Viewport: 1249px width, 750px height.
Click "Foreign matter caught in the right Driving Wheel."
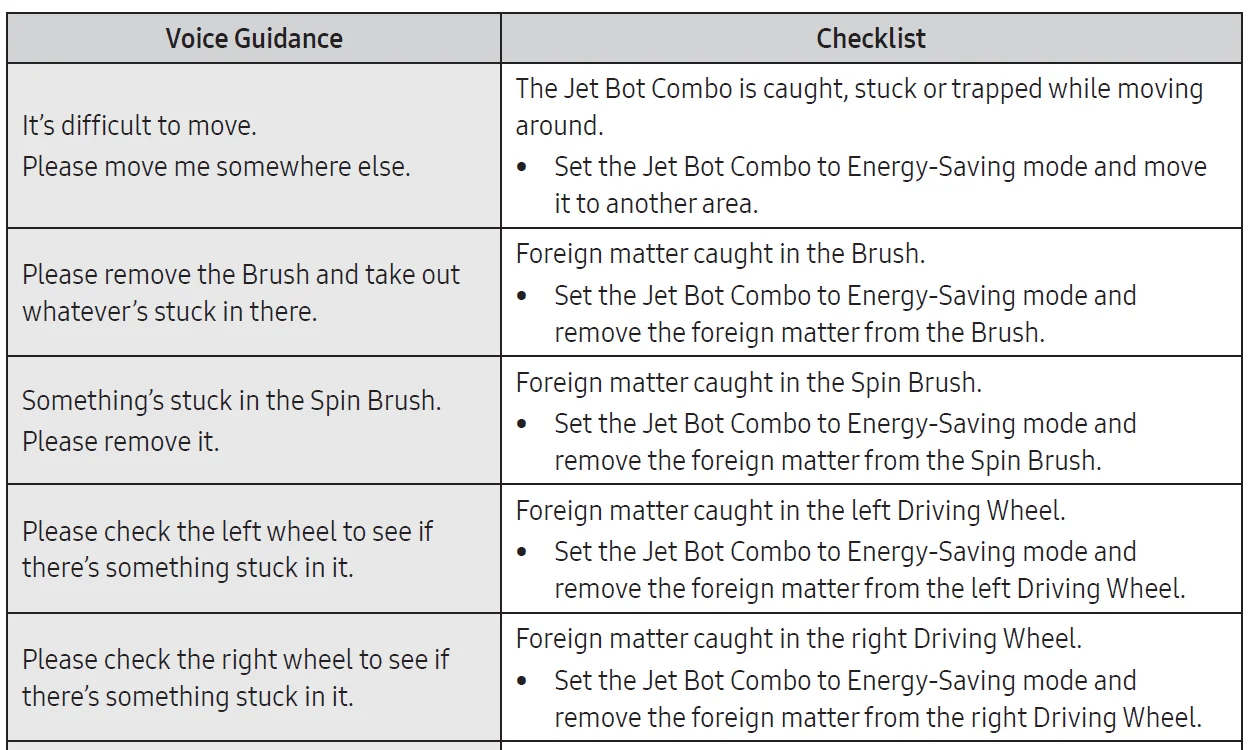click(798, 638)
